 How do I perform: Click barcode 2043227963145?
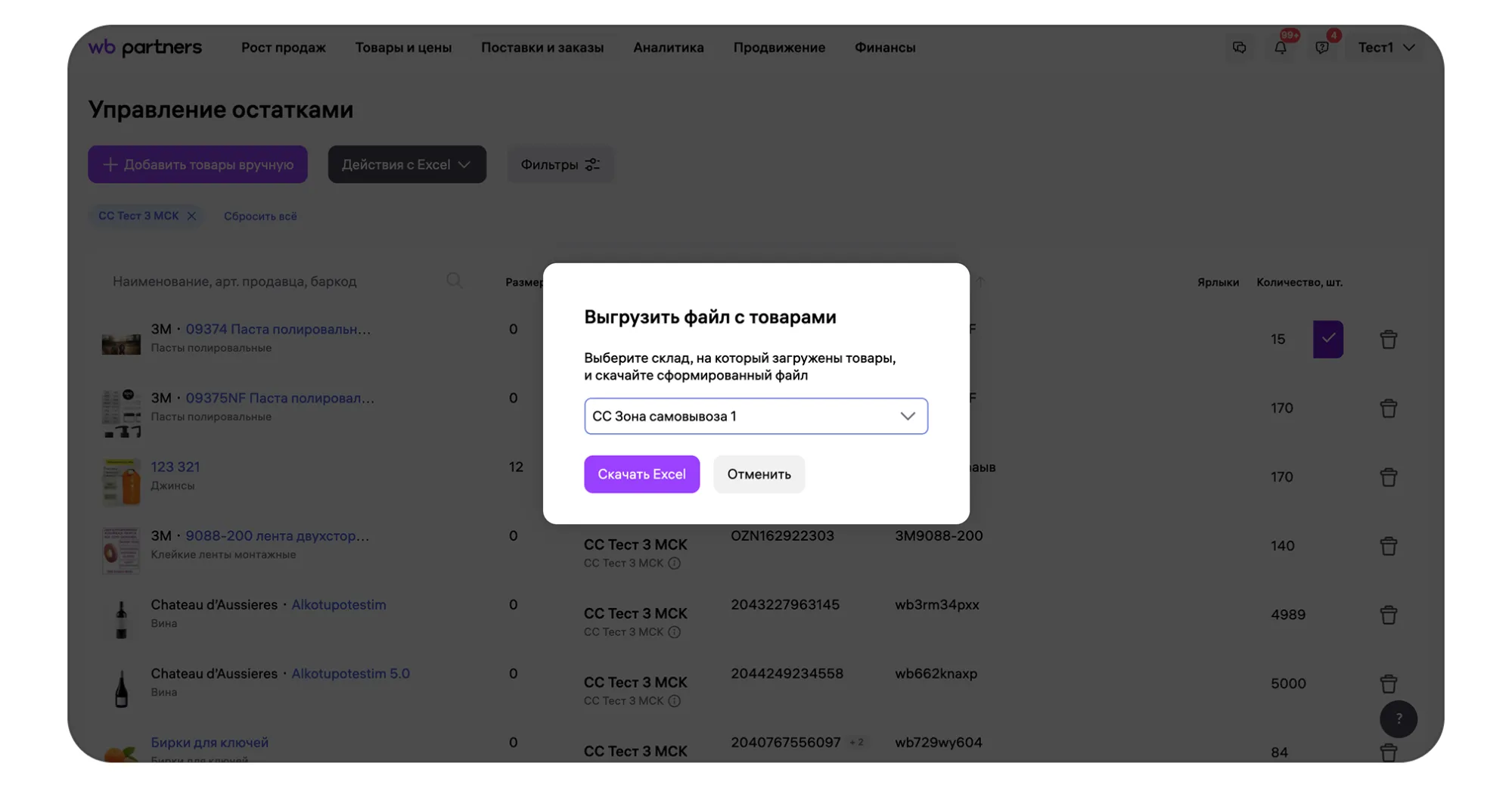(x=785, y=604)
